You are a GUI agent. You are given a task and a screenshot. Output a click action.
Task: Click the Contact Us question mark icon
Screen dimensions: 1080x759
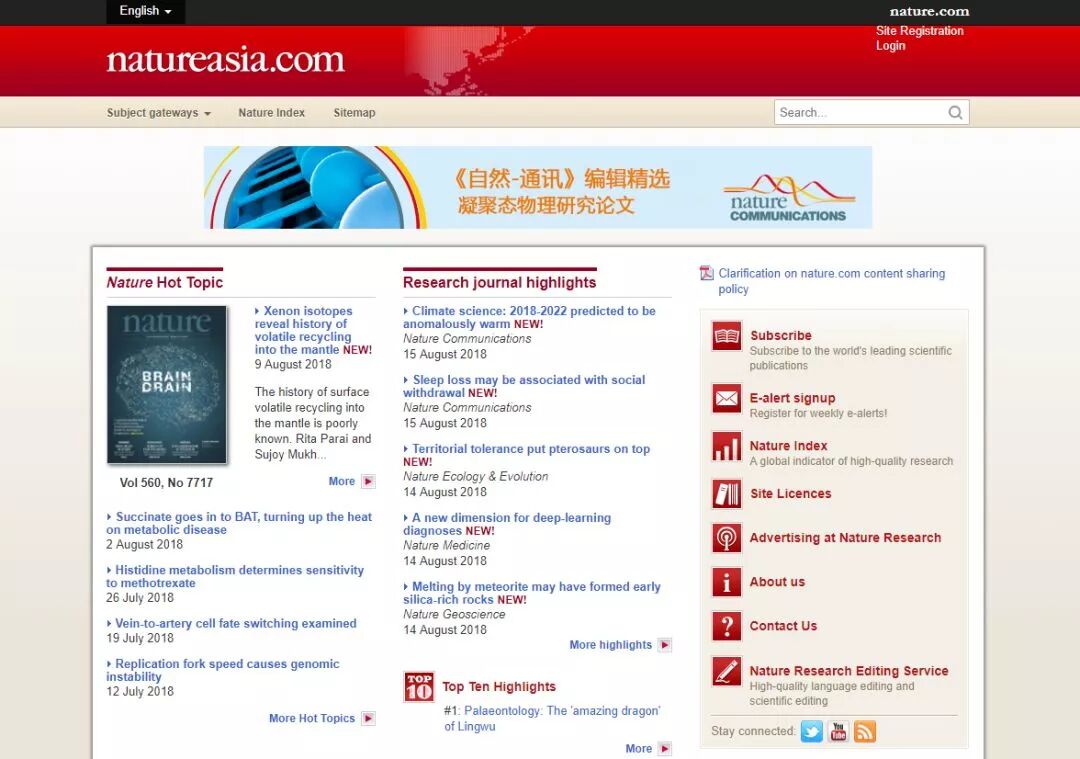pyautogui.click(x=727, y=626)
